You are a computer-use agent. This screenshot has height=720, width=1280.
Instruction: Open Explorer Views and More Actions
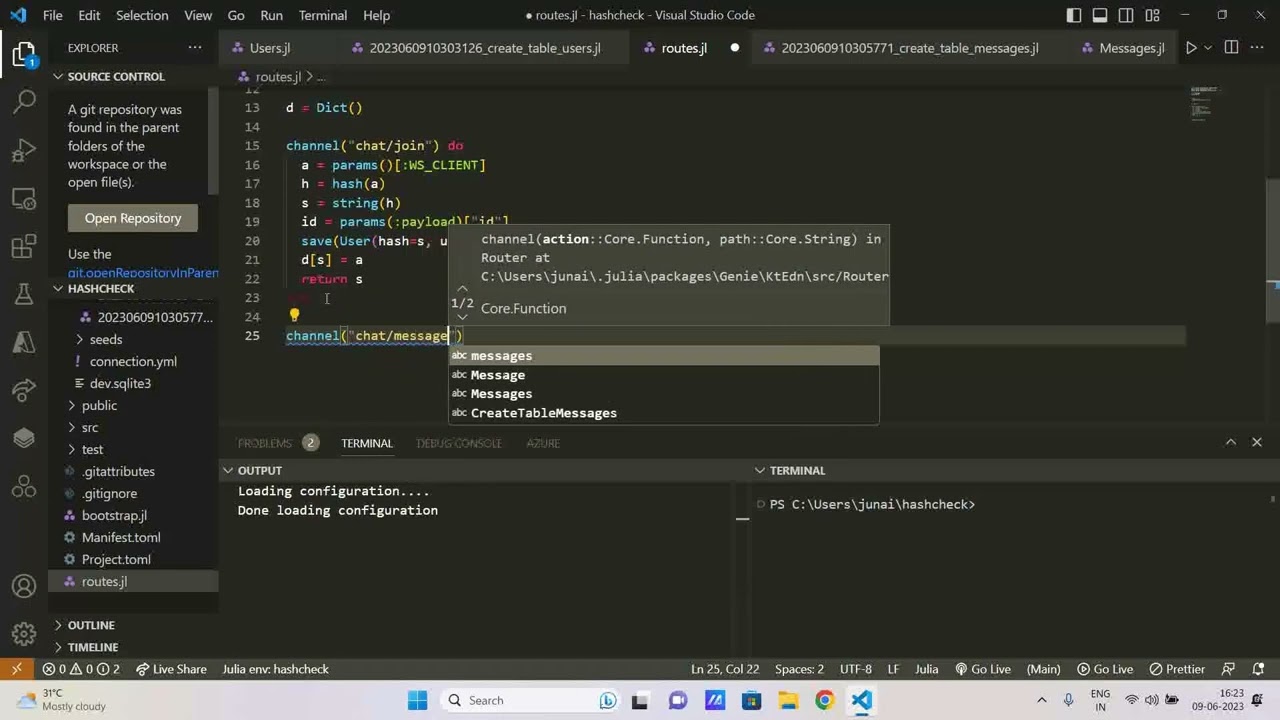(x=194, y=48)
